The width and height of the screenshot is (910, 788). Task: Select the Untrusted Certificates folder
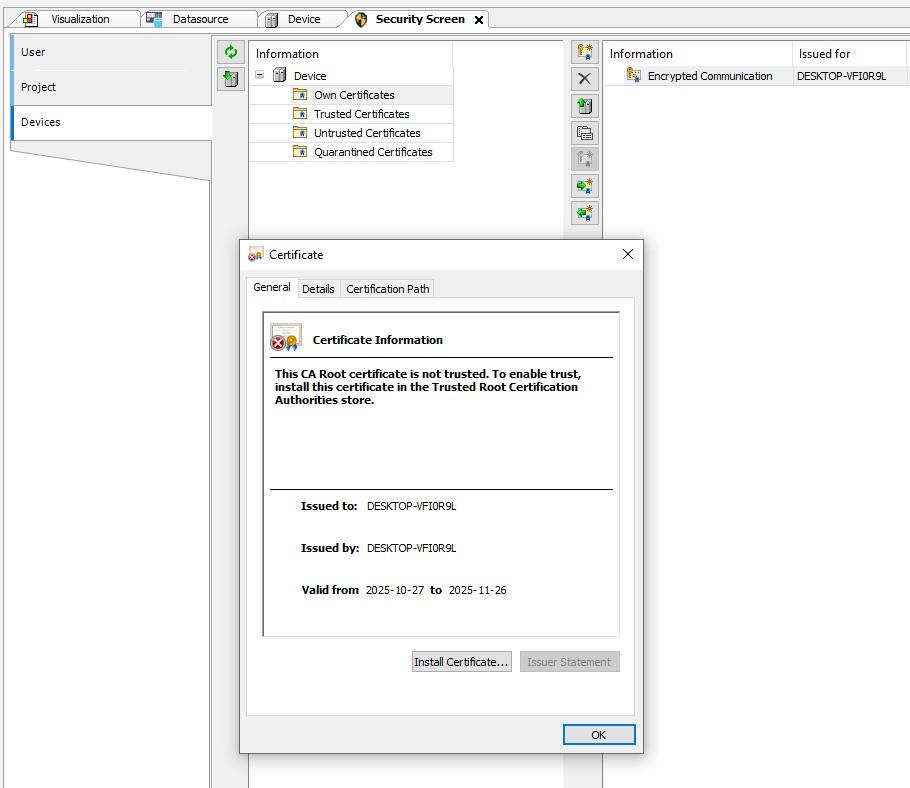[x=367, y=133]
